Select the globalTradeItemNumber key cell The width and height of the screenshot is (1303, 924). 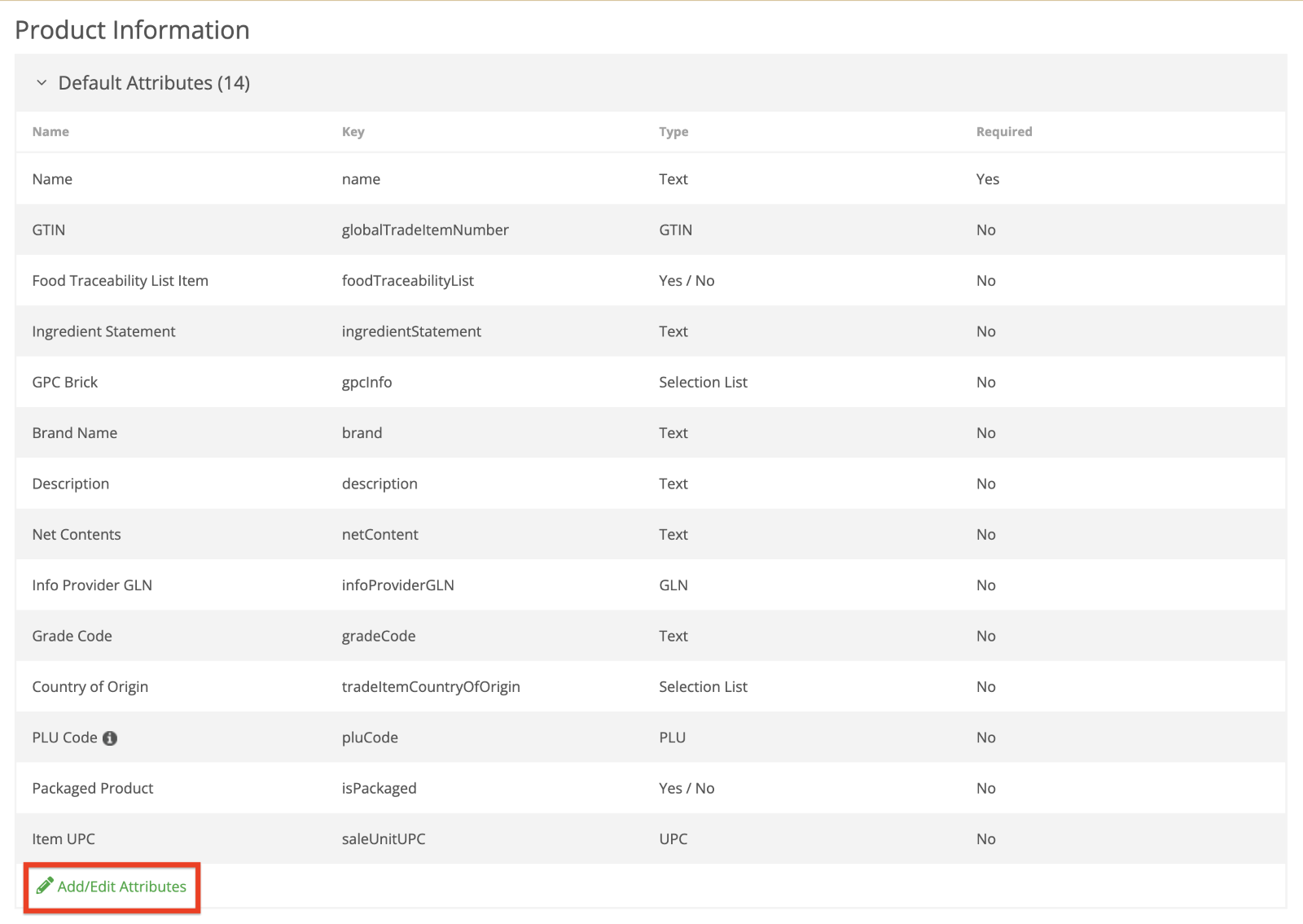(425, 230)
